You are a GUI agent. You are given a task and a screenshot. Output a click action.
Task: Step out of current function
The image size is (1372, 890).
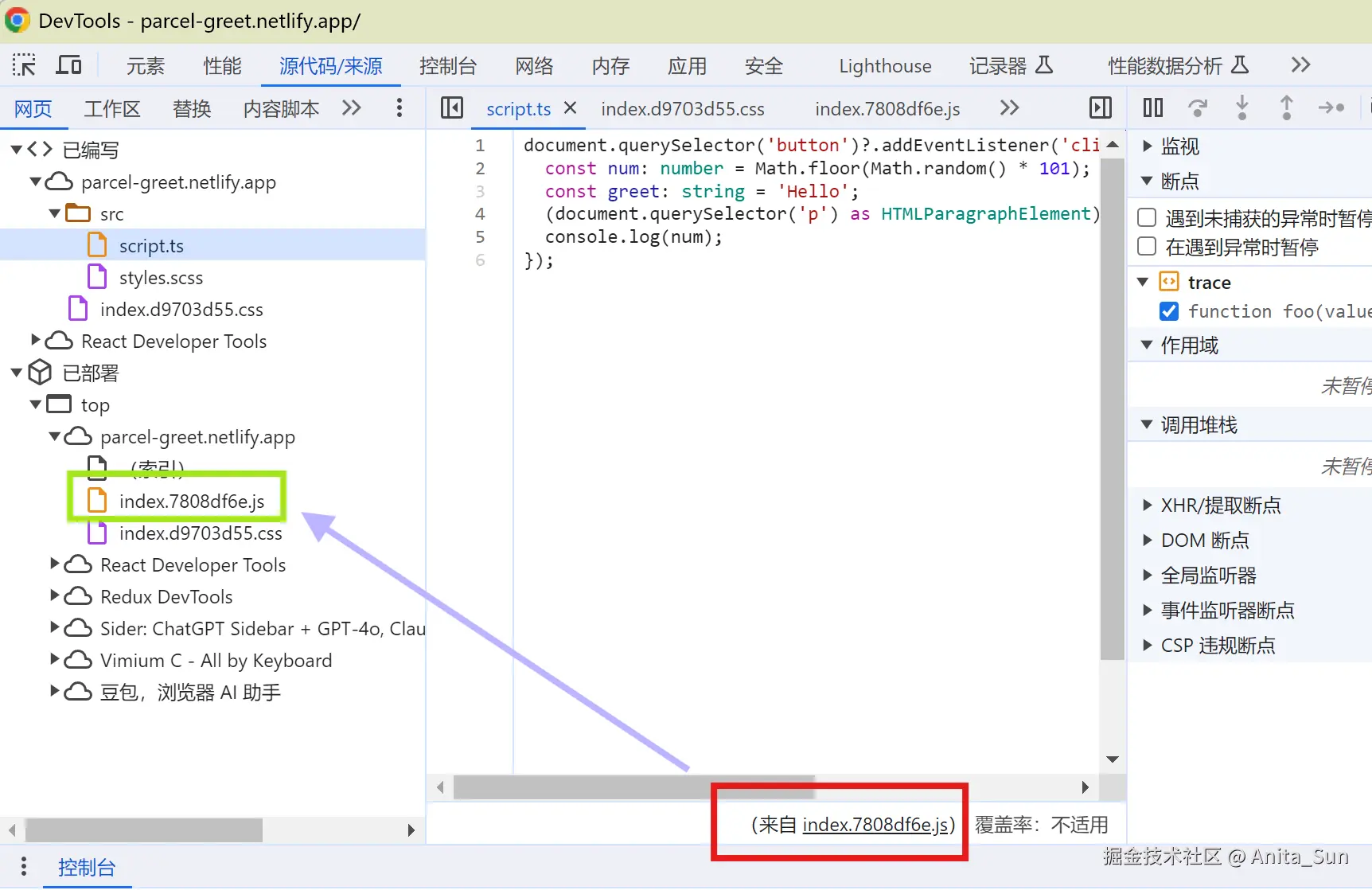(x=1286, y=107)
